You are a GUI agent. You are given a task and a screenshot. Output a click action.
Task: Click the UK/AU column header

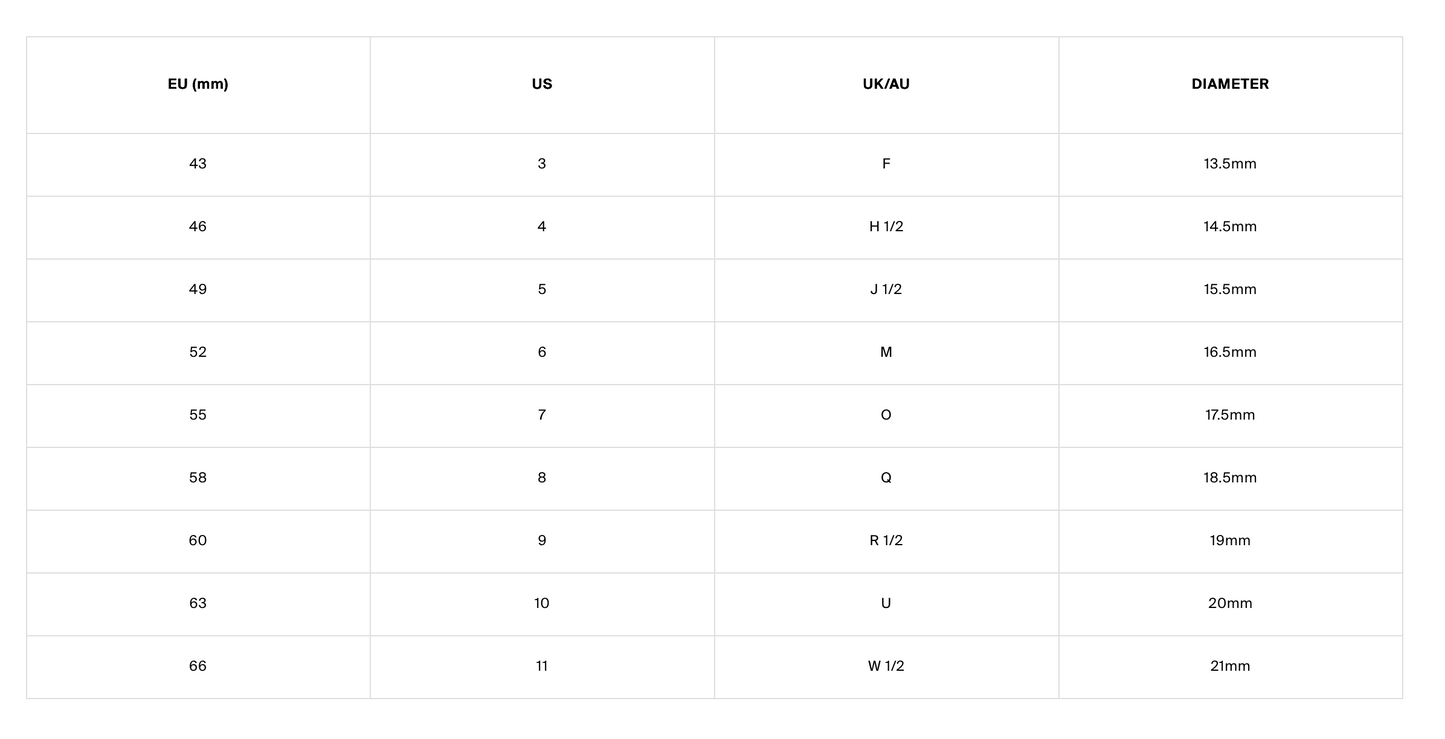[x=886, y=85]
